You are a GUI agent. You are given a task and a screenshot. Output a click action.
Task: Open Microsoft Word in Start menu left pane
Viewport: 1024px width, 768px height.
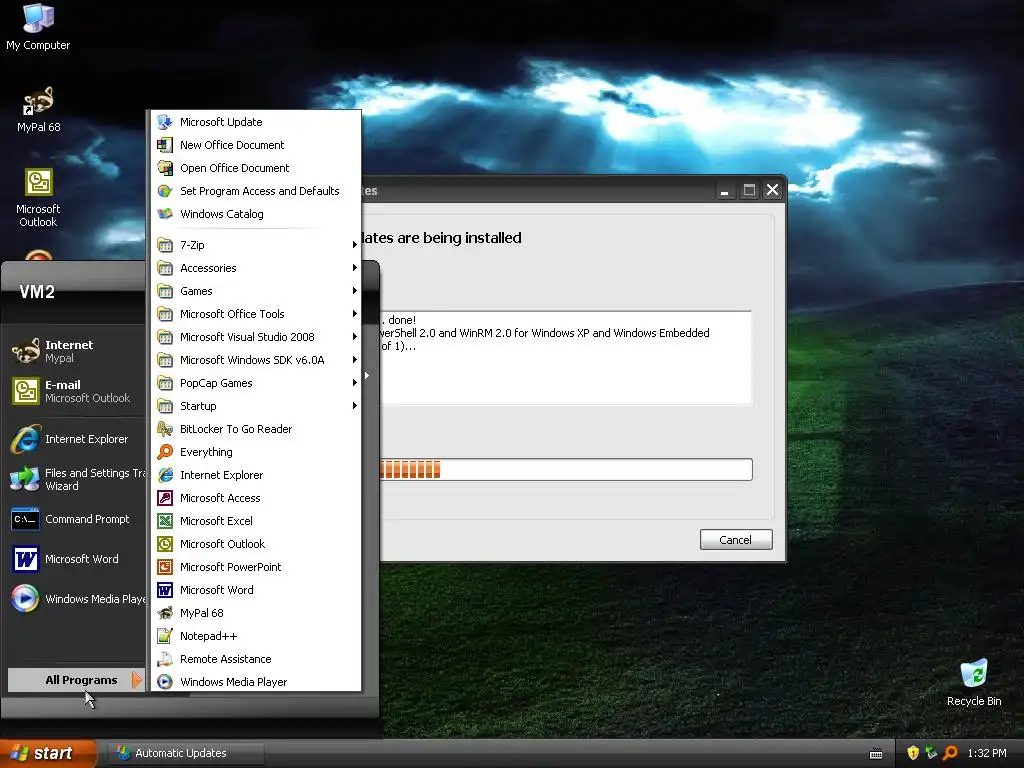(74, 559)
